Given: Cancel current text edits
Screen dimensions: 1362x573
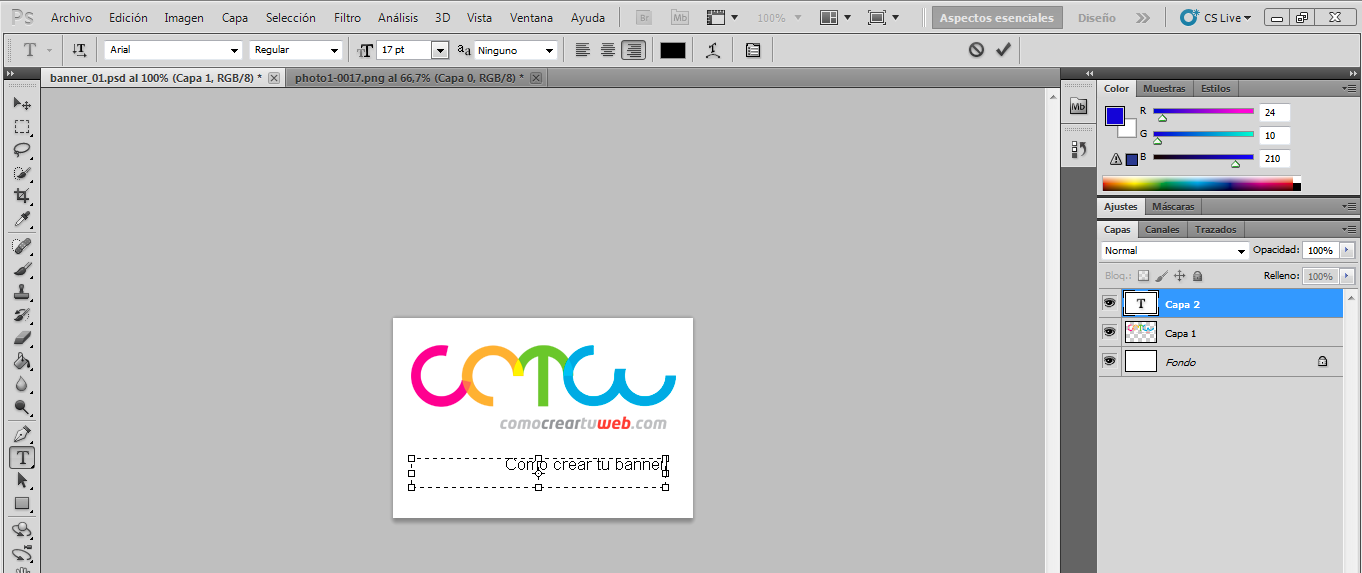Looking at the screenshot, I should click(976, 50).
